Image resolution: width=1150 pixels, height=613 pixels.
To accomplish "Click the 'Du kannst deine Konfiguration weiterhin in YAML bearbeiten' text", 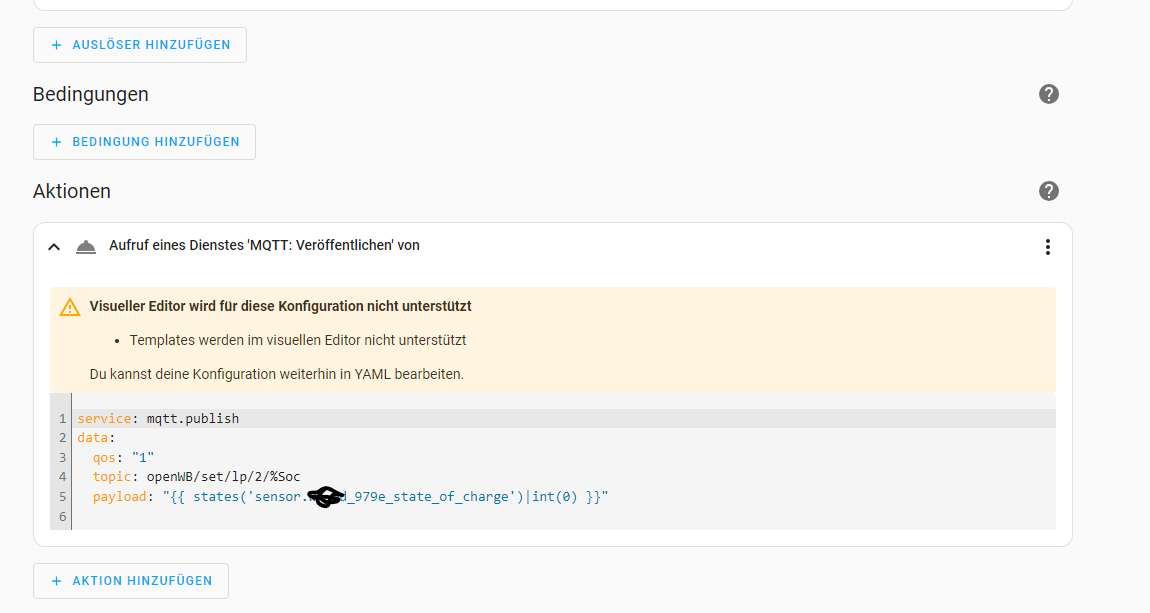I will click(276, 375).
